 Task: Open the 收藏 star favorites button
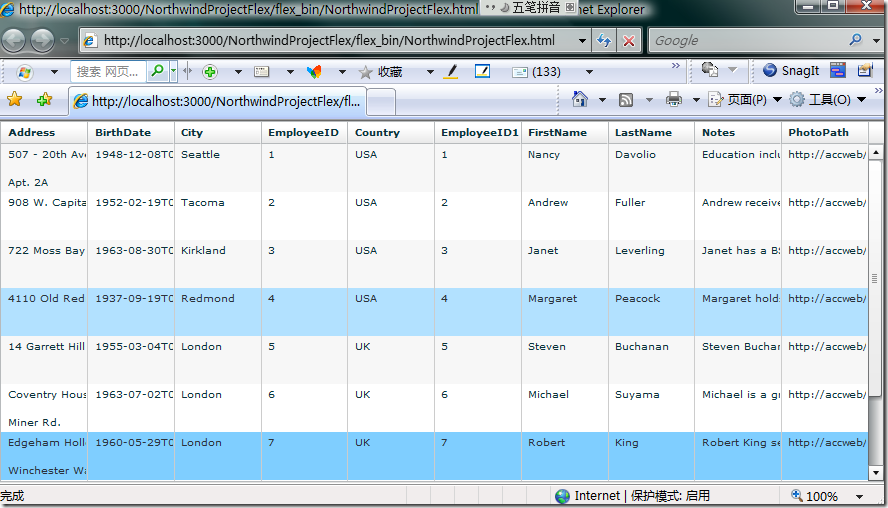[381, 72]
